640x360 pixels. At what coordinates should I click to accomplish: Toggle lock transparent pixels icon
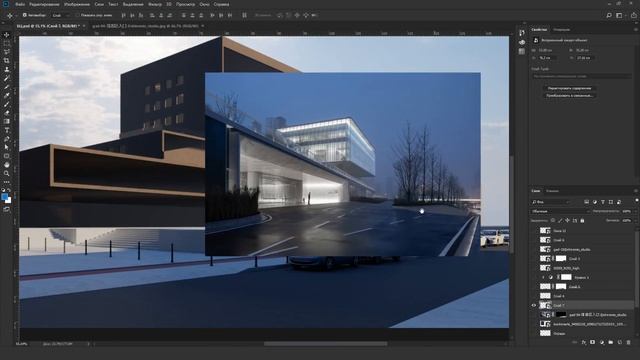click(553, 220)
